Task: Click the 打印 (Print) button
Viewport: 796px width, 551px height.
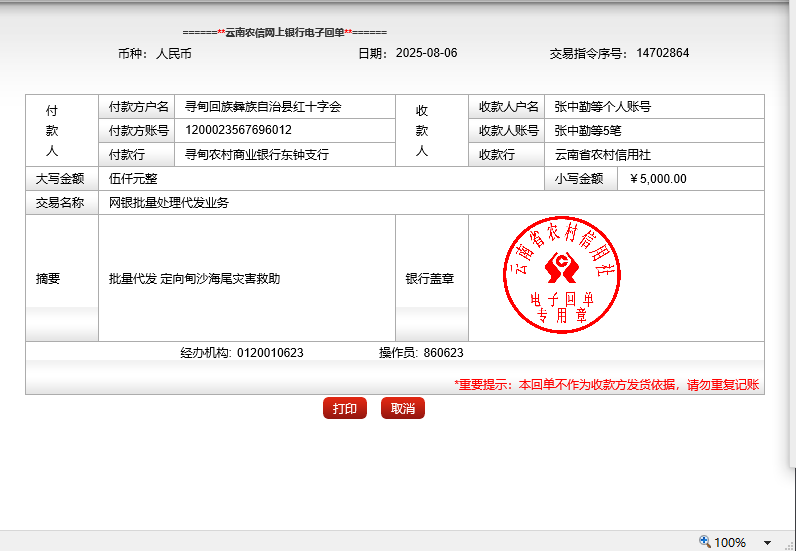Action: [x=345, y=409]
